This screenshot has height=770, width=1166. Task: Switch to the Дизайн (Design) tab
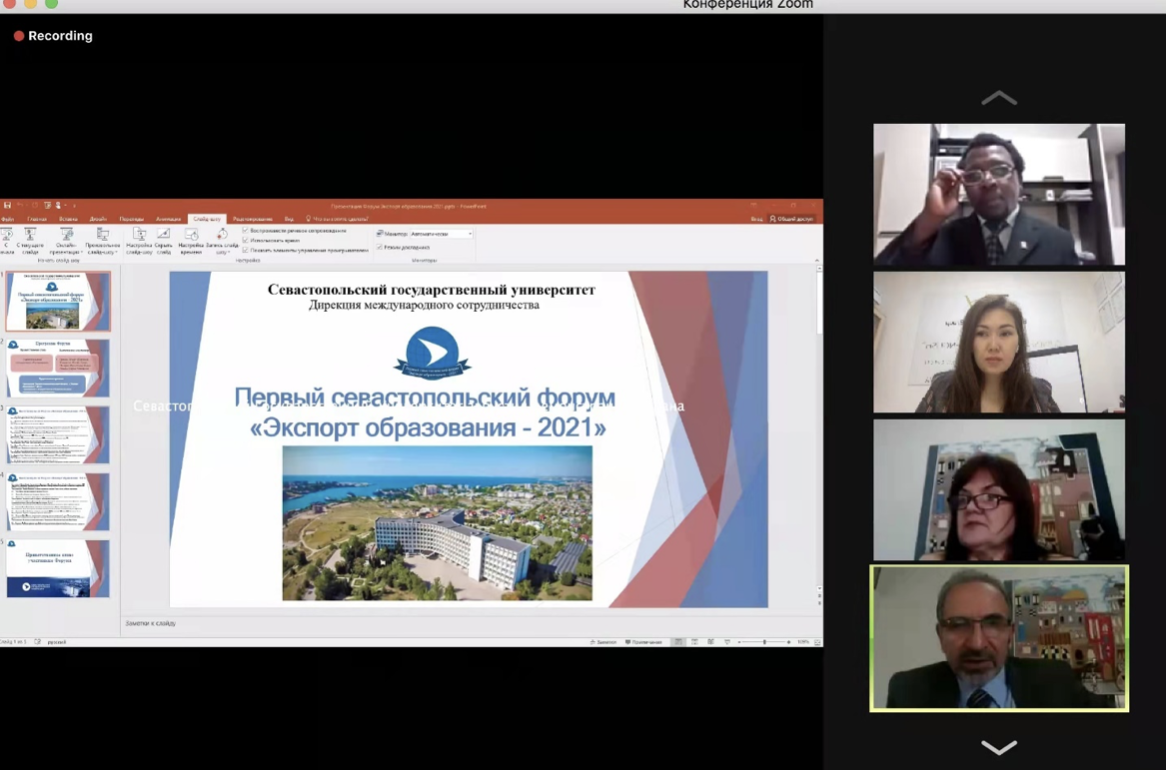tap(98, 219)
